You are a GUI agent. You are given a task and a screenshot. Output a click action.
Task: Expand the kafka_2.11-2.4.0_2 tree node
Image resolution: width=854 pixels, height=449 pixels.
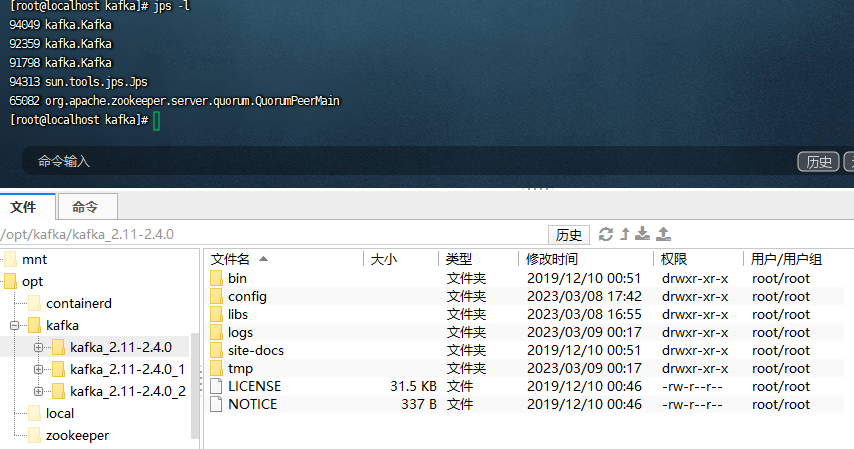click(38, 391)
